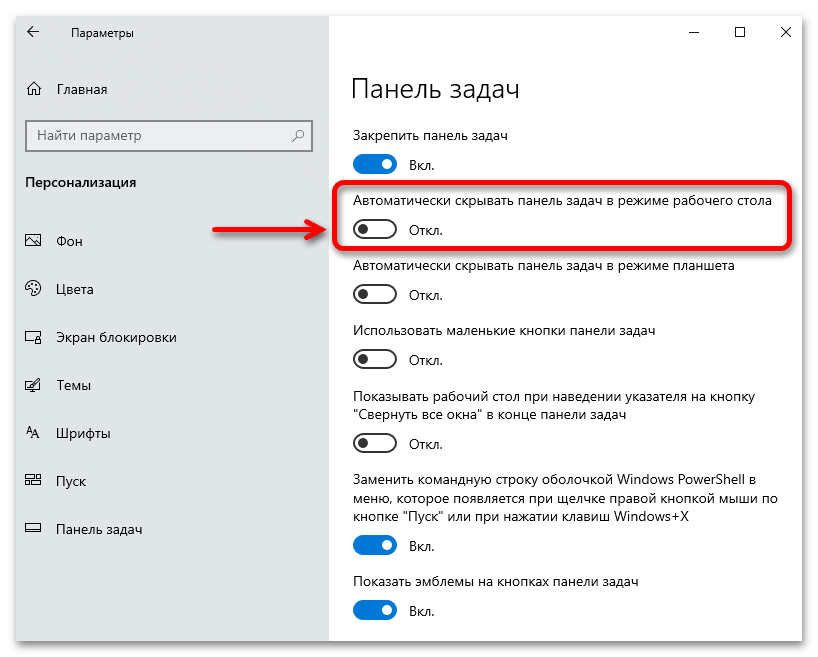818x657 pixels.
Task: Click the Пуск start icon
Action: click(x=33, y=481)
